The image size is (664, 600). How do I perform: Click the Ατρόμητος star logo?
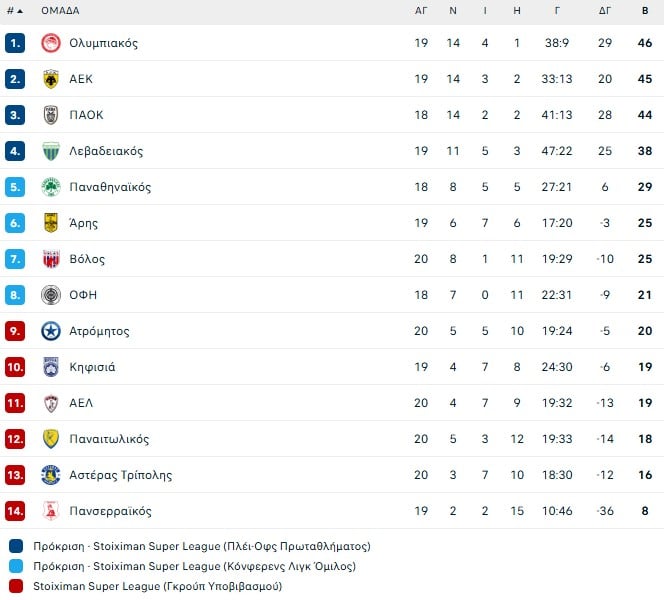51,331
